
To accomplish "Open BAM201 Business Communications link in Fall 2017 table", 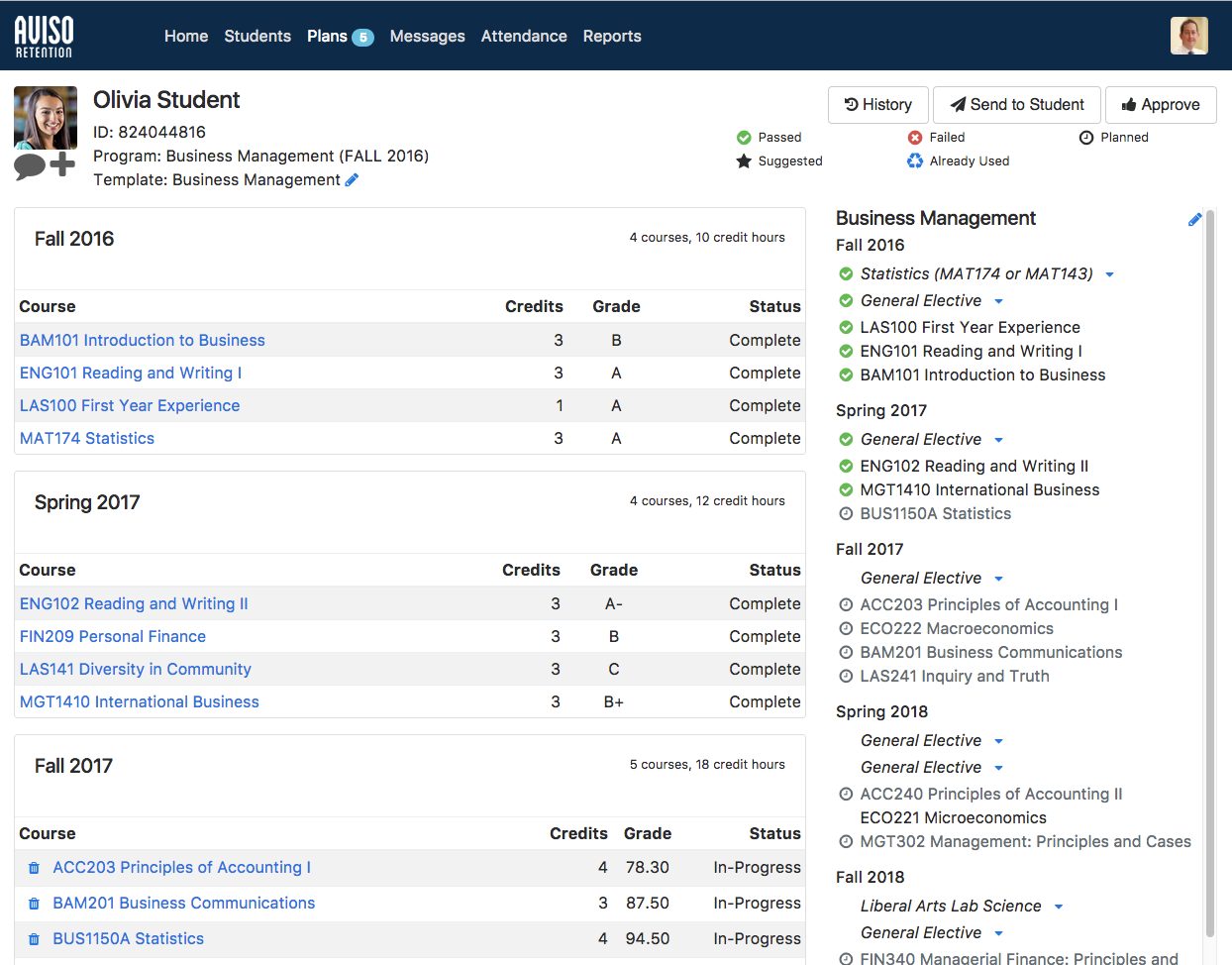I will click(x=184, y=903).
